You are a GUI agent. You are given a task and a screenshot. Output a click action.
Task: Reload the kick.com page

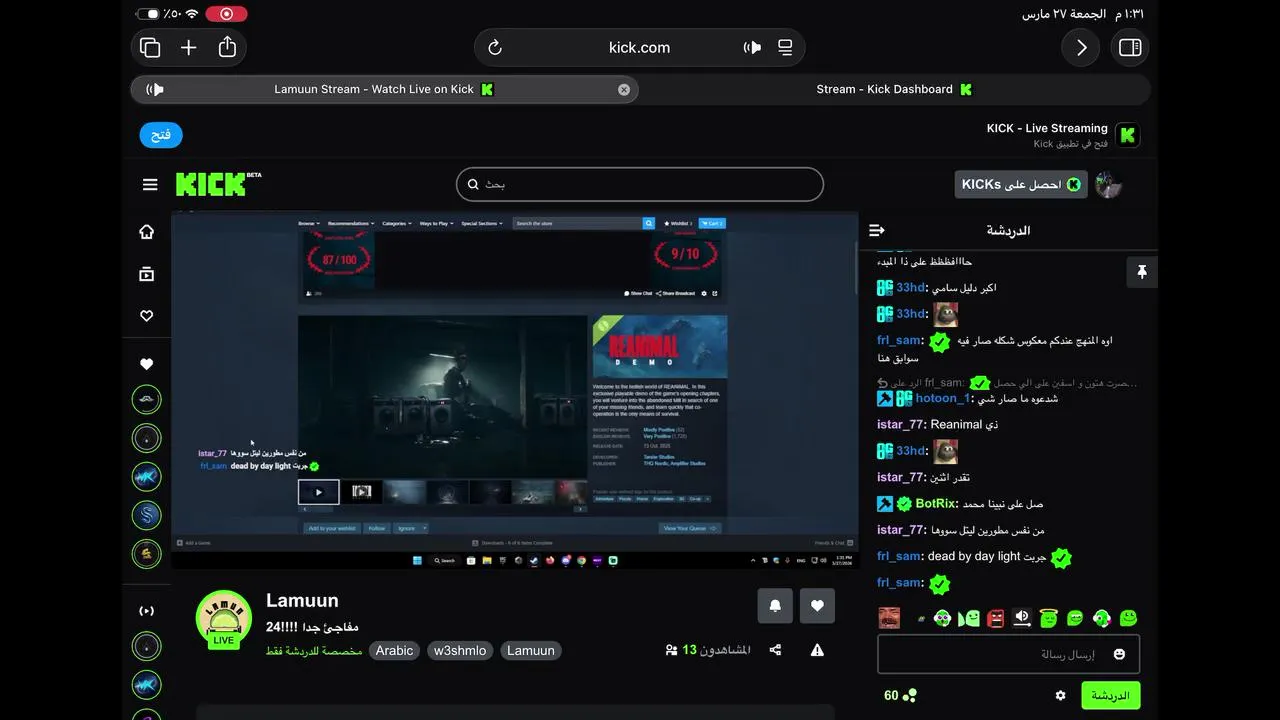[x=494, y=48]
